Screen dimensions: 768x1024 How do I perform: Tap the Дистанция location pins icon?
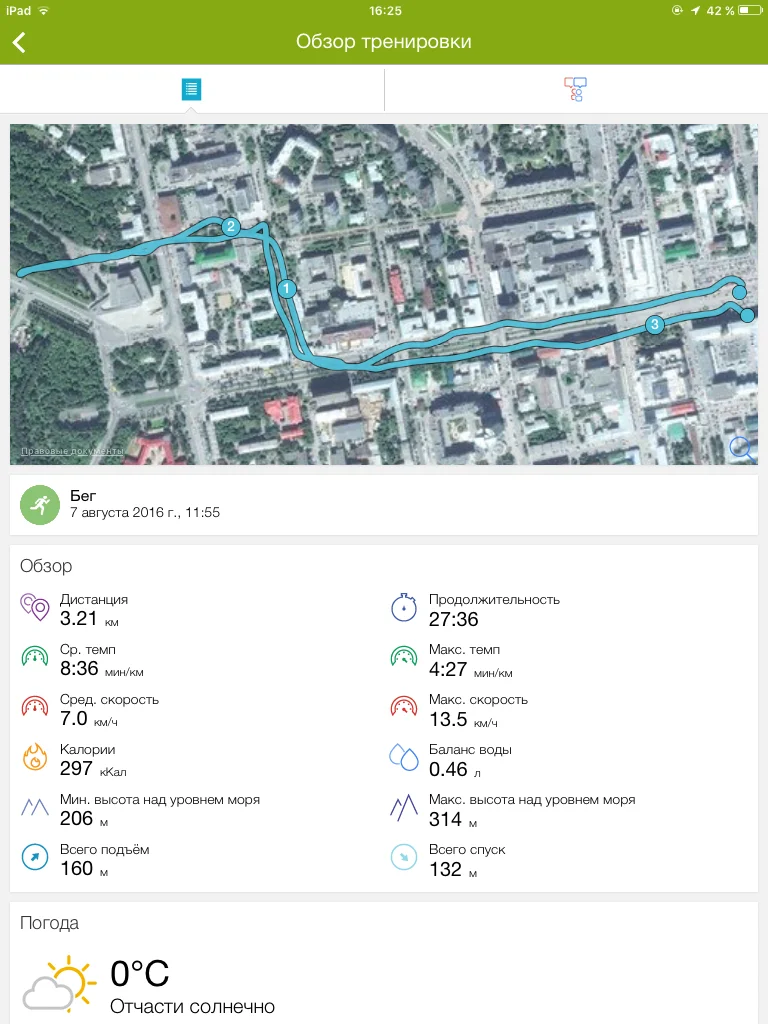tap(35, 607)
